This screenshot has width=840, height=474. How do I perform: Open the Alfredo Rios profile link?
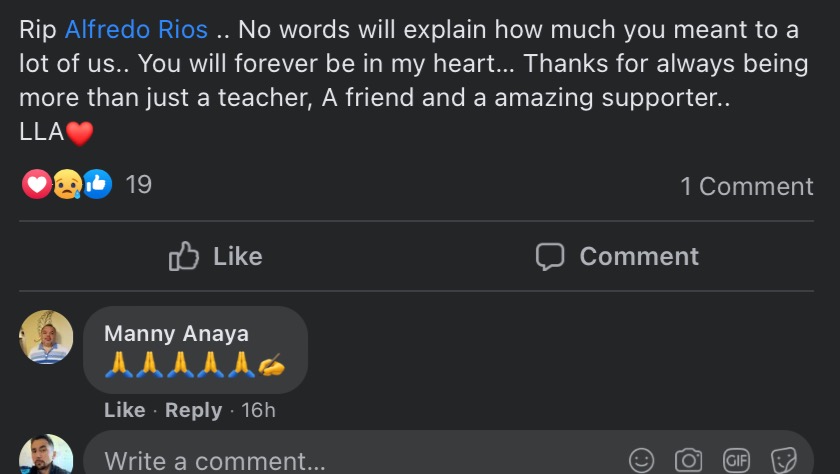(136, 30)
